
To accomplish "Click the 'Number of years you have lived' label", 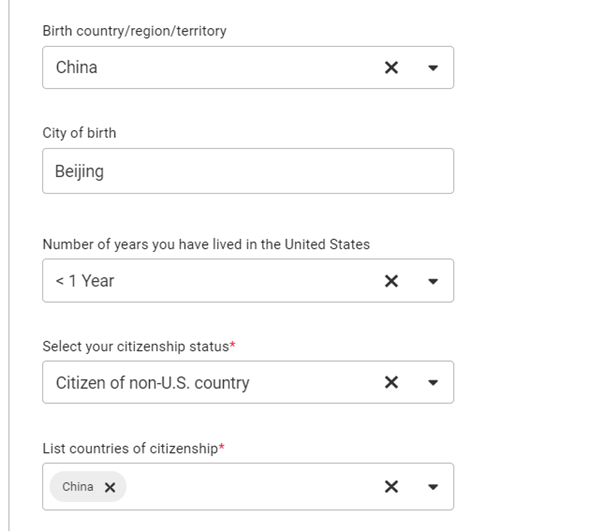I will tap(206, 244).
